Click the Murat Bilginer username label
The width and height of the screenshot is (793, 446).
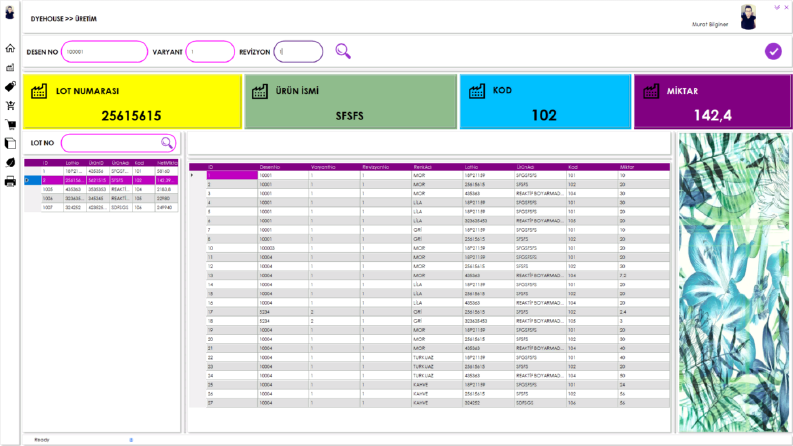click(x=710, y=24)
